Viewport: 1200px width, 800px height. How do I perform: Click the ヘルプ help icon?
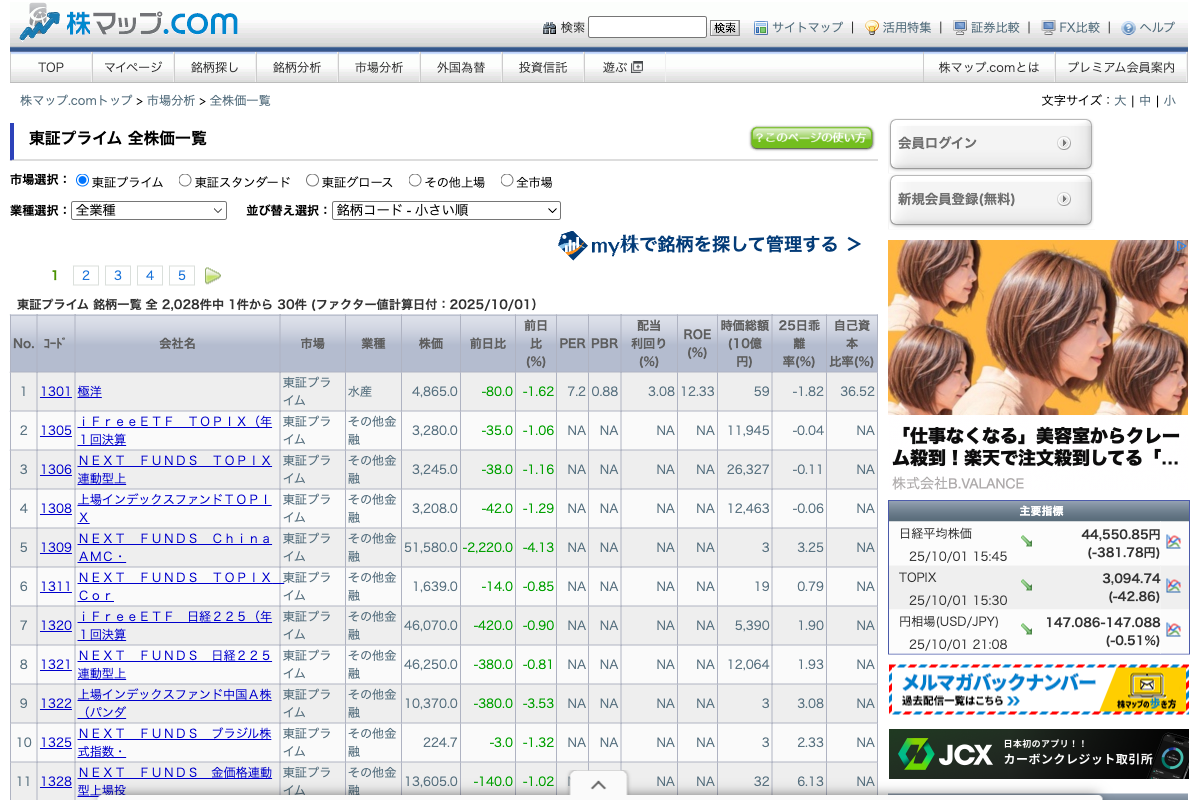coord(1129,28)
